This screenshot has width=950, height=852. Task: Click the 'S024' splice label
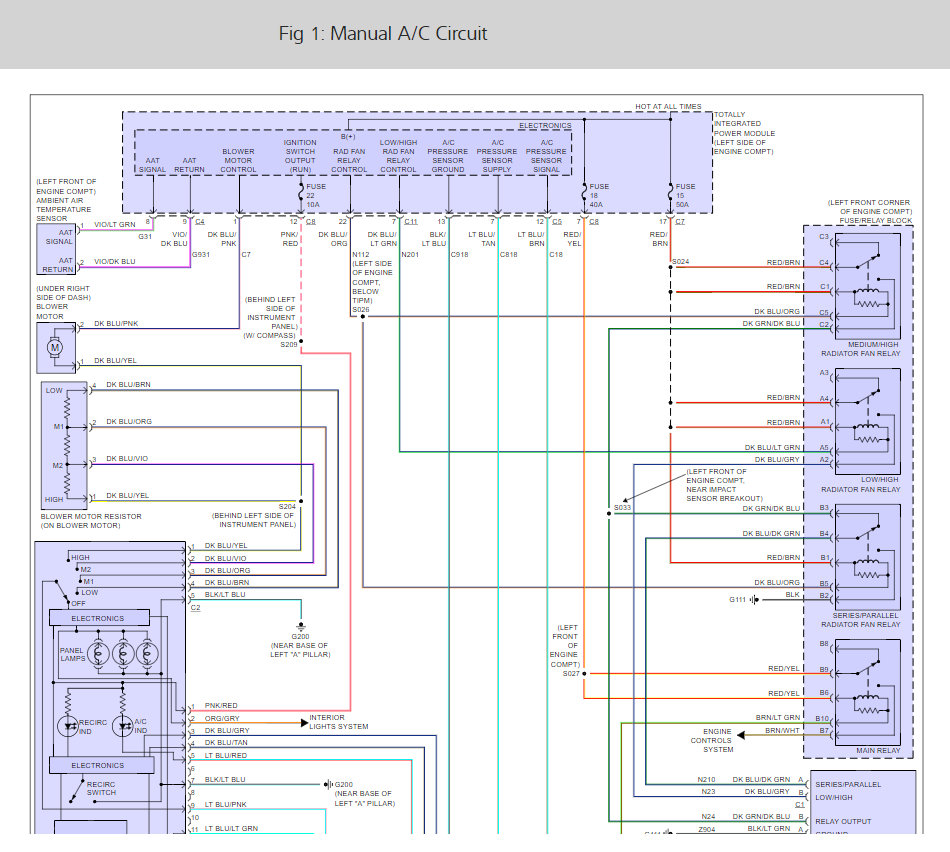coord(680,262)
